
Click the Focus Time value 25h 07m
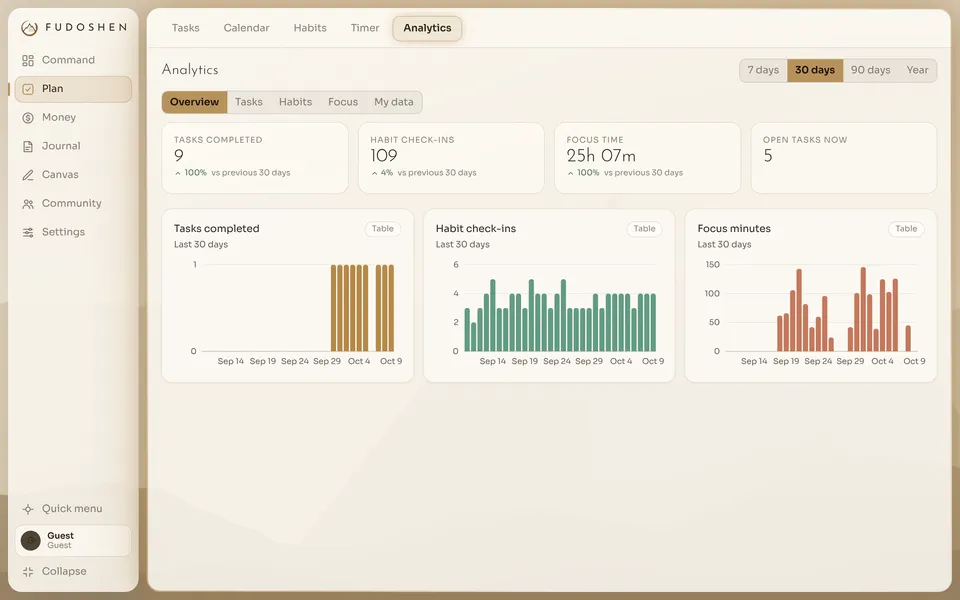(601, 156)
